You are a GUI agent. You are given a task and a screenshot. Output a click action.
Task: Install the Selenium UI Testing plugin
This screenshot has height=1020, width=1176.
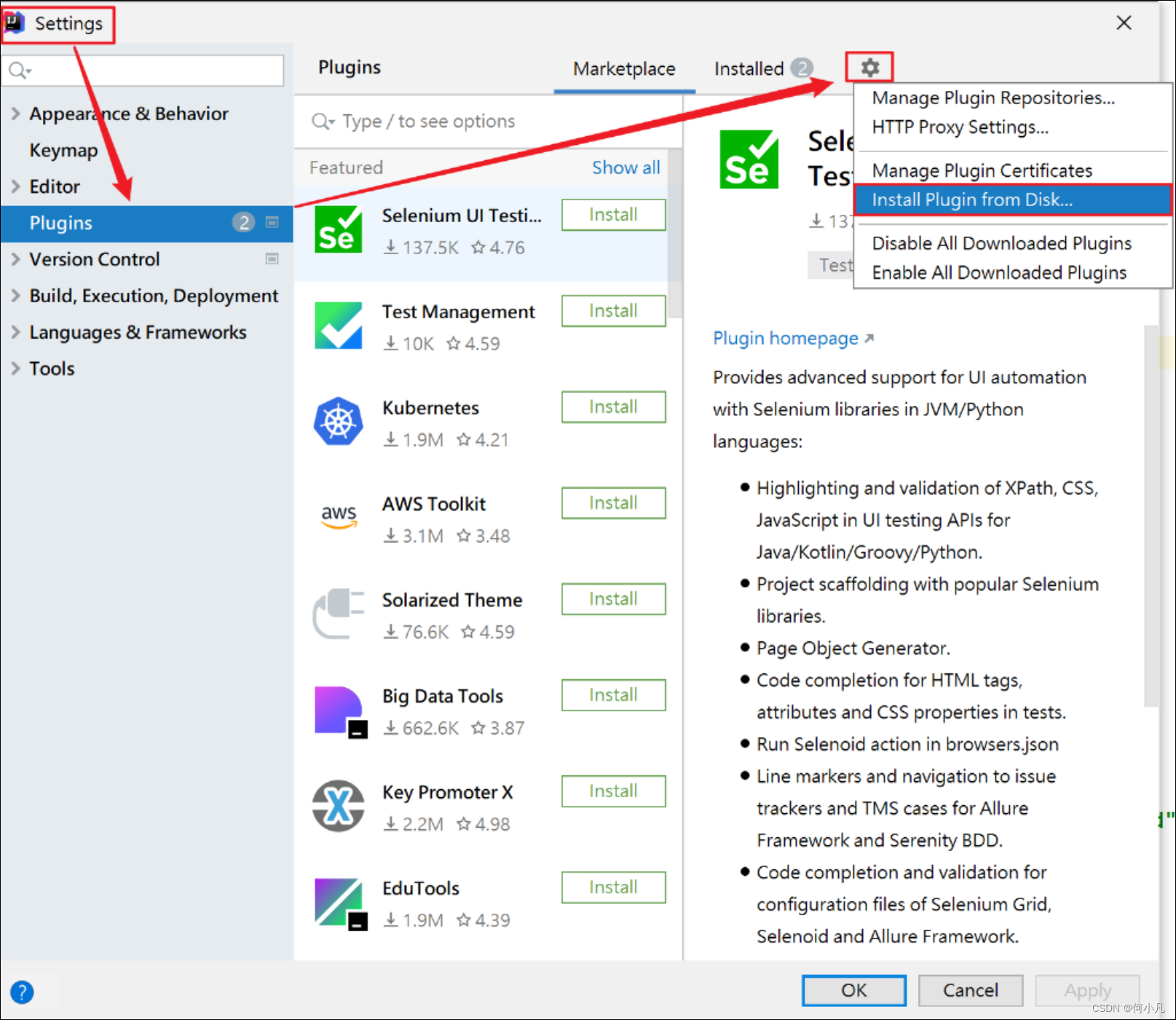point(613,215)
